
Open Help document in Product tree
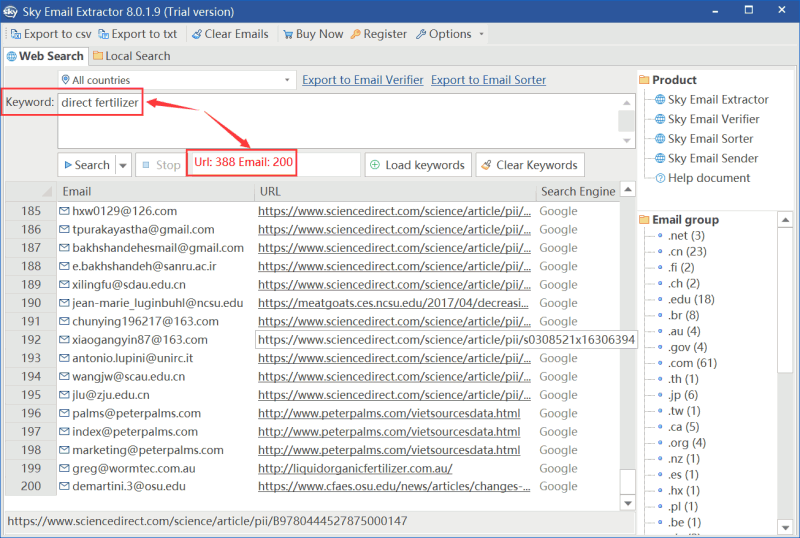(x=709, y=178)
